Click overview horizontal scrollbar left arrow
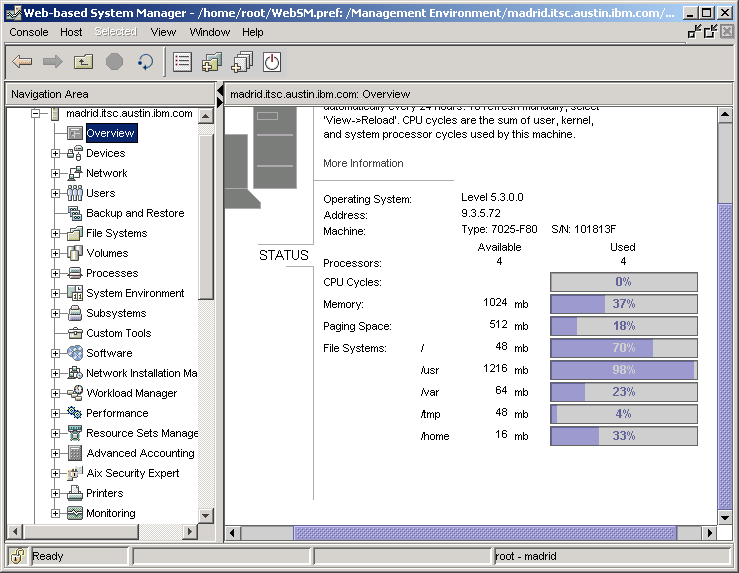Viewport: 739px width, 573px height. point(232,533)
